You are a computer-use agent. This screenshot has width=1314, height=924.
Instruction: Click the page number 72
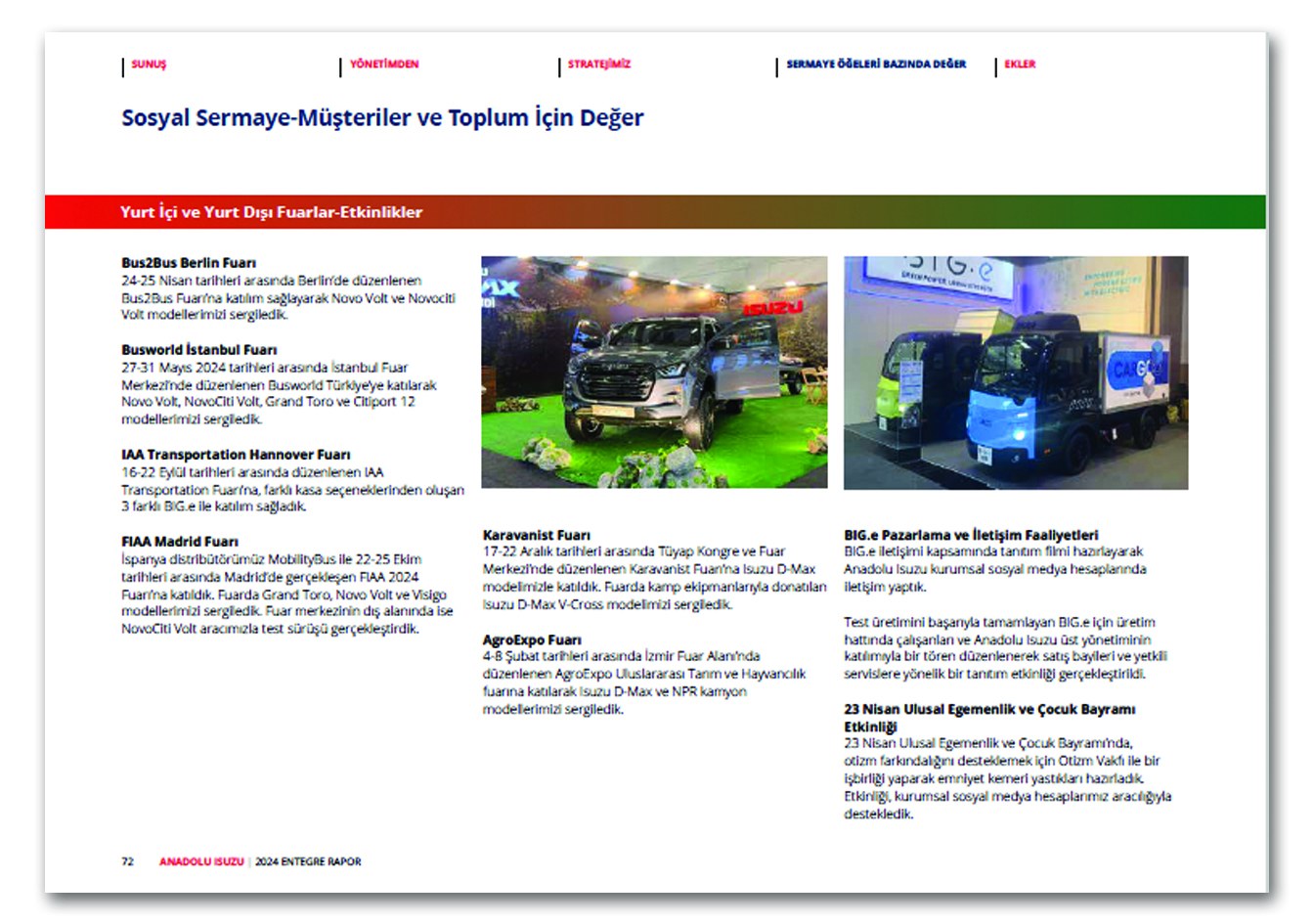[127, 861]
